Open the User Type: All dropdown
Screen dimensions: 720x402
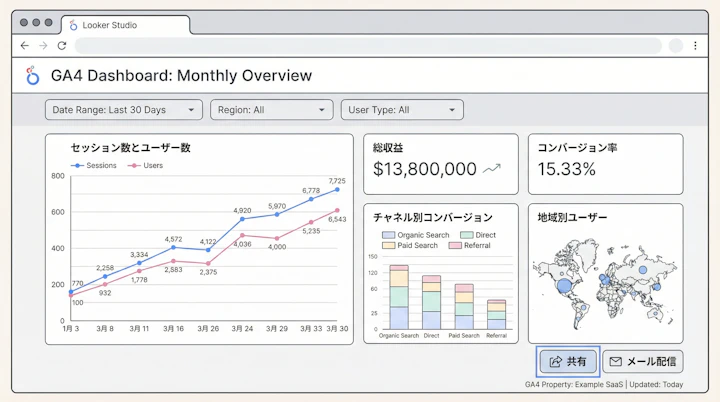(402, 110)
